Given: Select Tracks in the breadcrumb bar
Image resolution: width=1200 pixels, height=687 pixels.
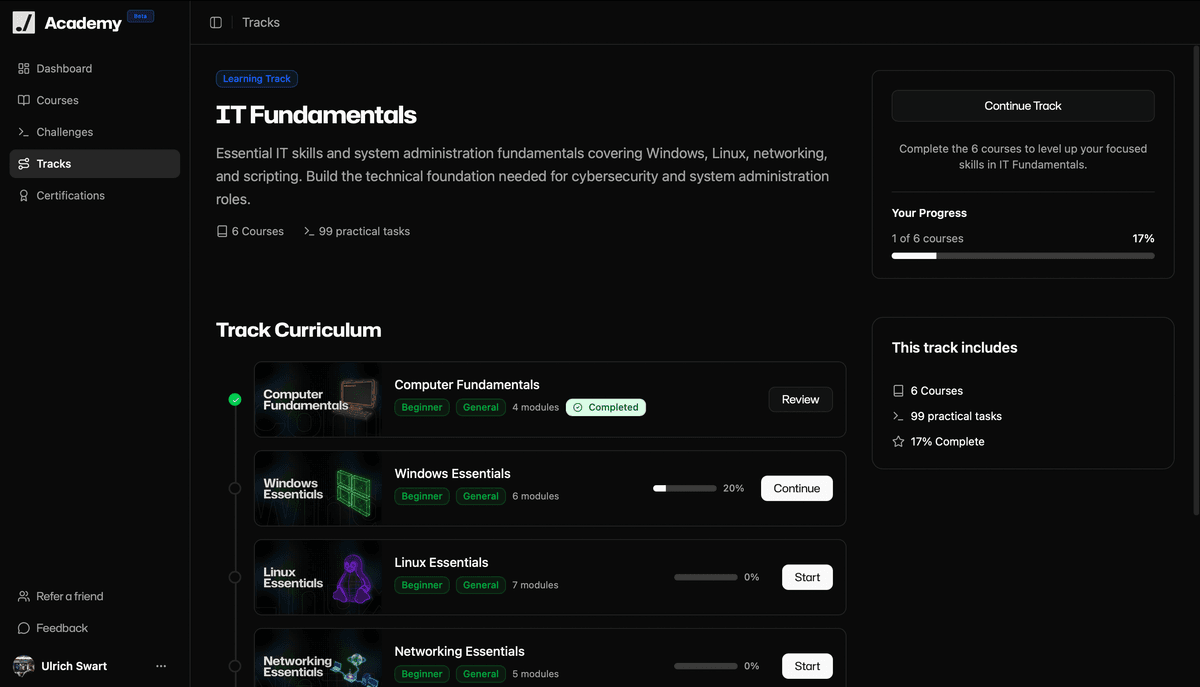Looking at the screenshot, I should pos(260,22).
